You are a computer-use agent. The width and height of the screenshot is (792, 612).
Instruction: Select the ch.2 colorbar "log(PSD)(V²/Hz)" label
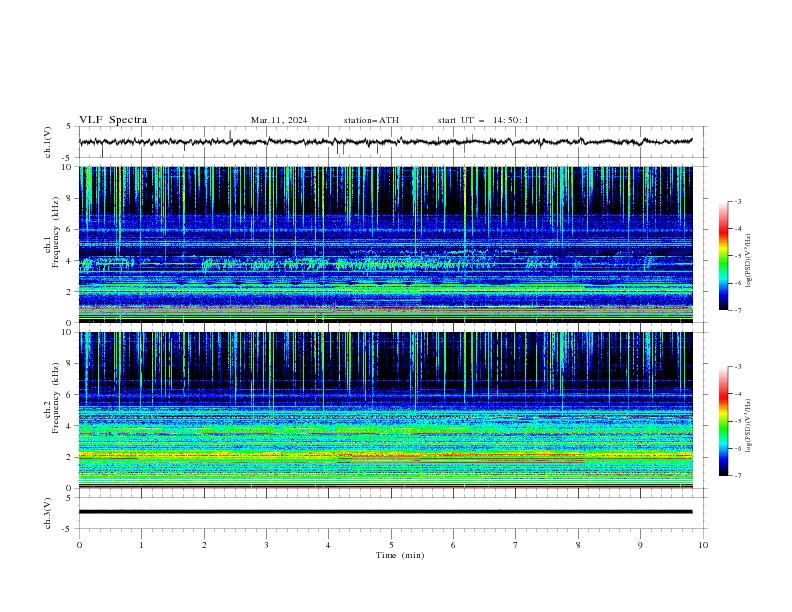point(748,426)
